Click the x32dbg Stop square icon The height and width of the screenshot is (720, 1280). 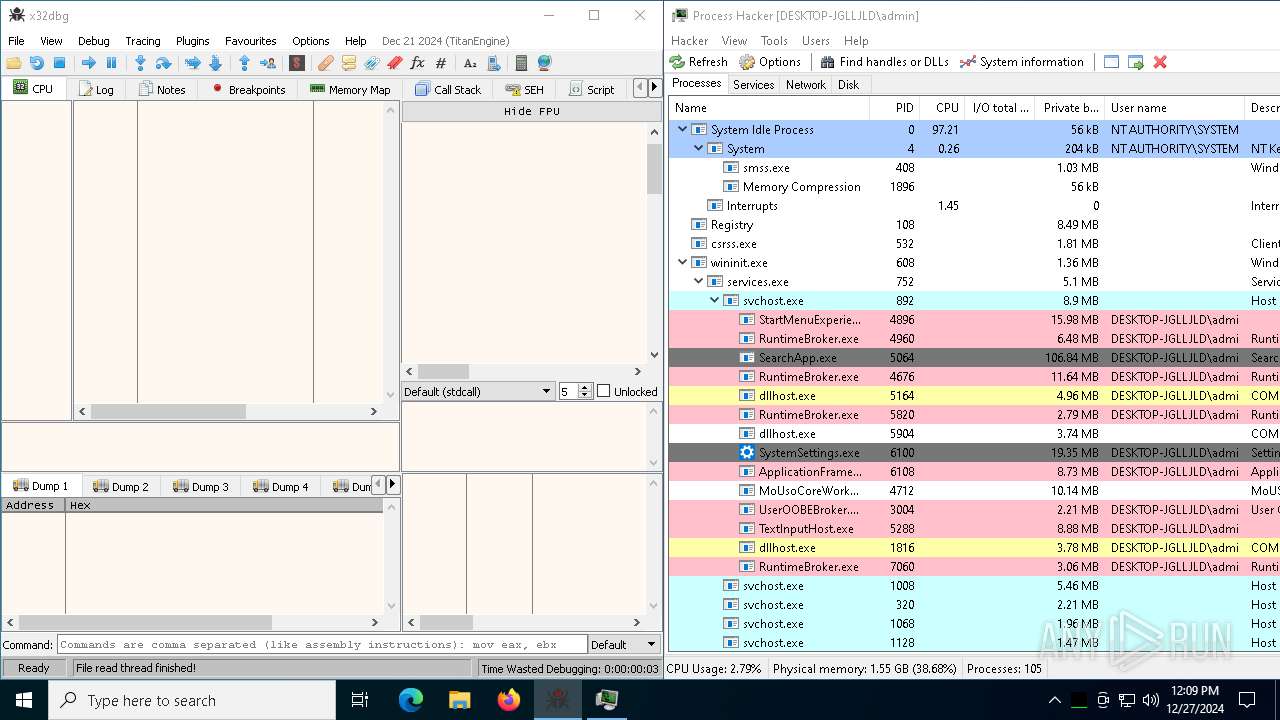[x=59, y=63]
